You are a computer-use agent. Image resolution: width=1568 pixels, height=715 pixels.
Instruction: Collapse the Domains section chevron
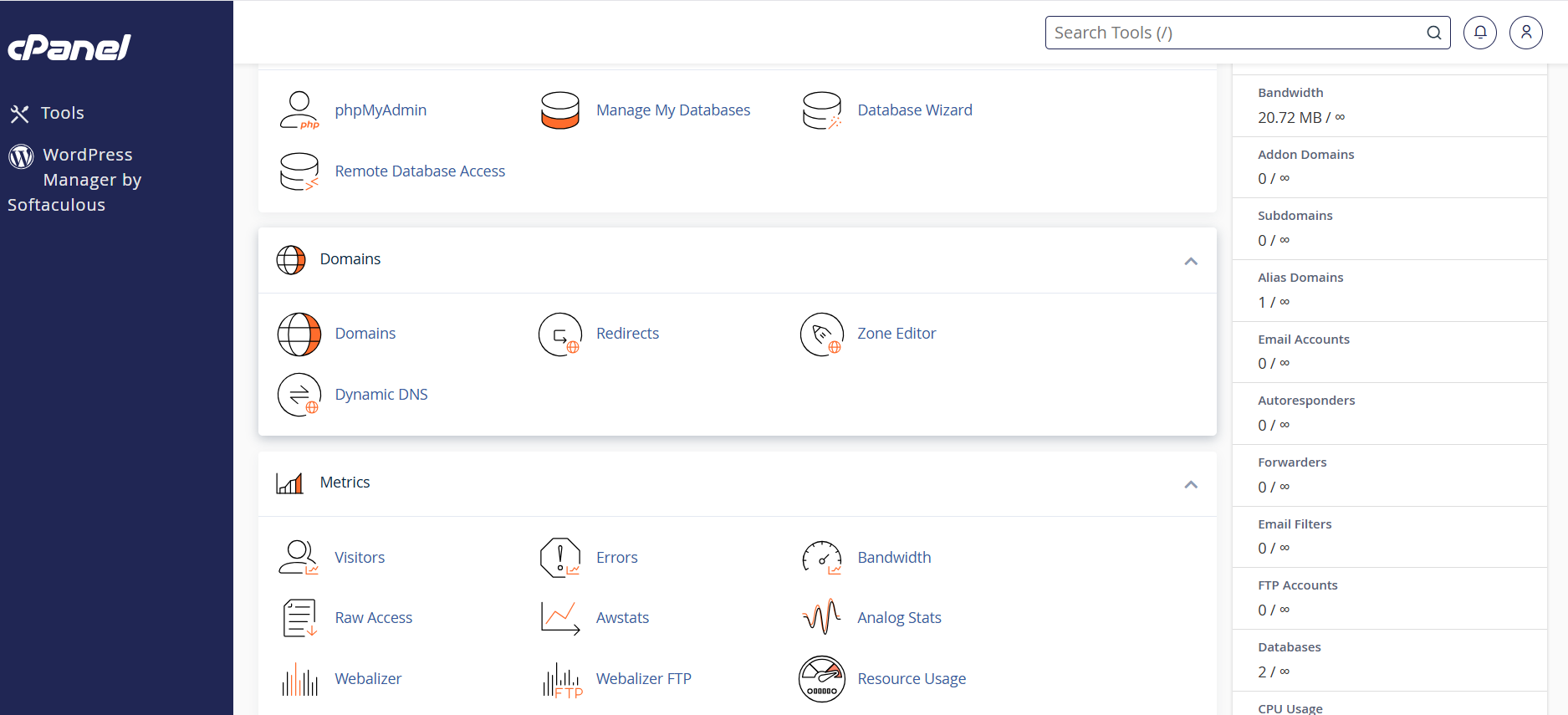[x=1191, y=262]
